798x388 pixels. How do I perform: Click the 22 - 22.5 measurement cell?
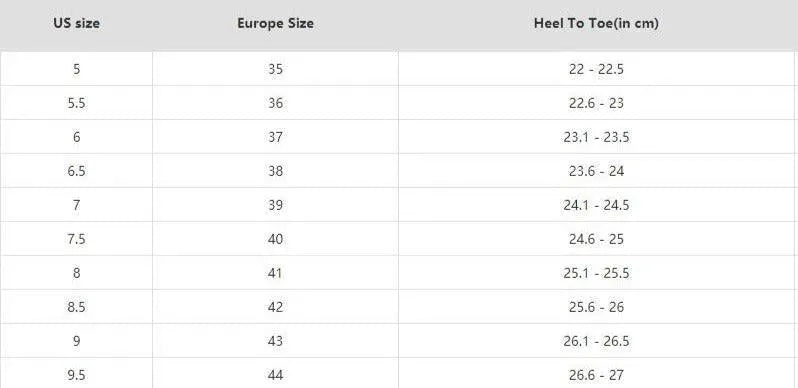(596, 69)
